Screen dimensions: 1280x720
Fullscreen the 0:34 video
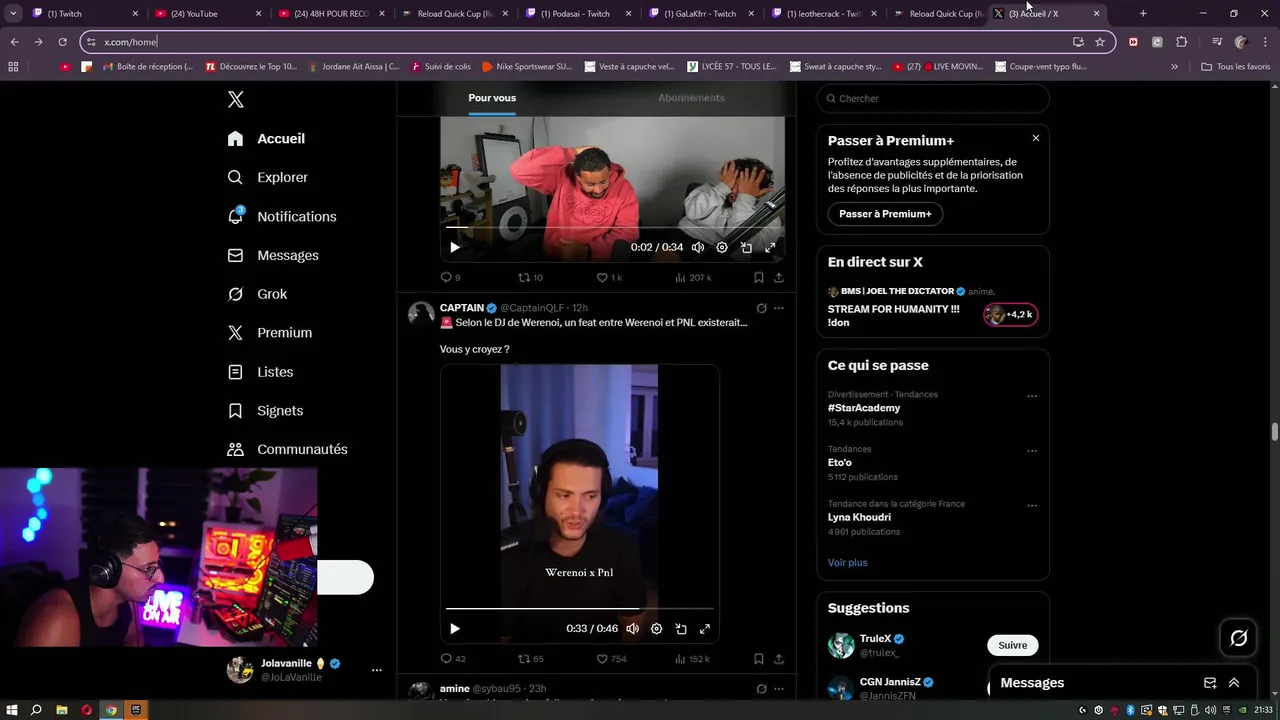pyautogui.click(x=770, y=247)
